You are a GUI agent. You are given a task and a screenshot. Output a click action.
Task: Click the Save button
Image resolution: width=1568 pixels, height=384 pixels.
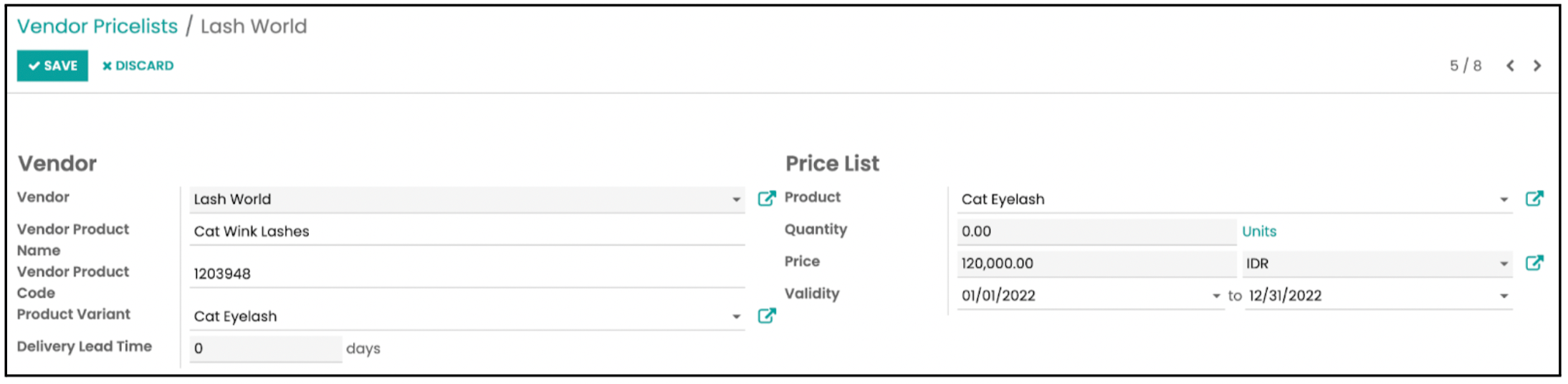click(52, 66)
